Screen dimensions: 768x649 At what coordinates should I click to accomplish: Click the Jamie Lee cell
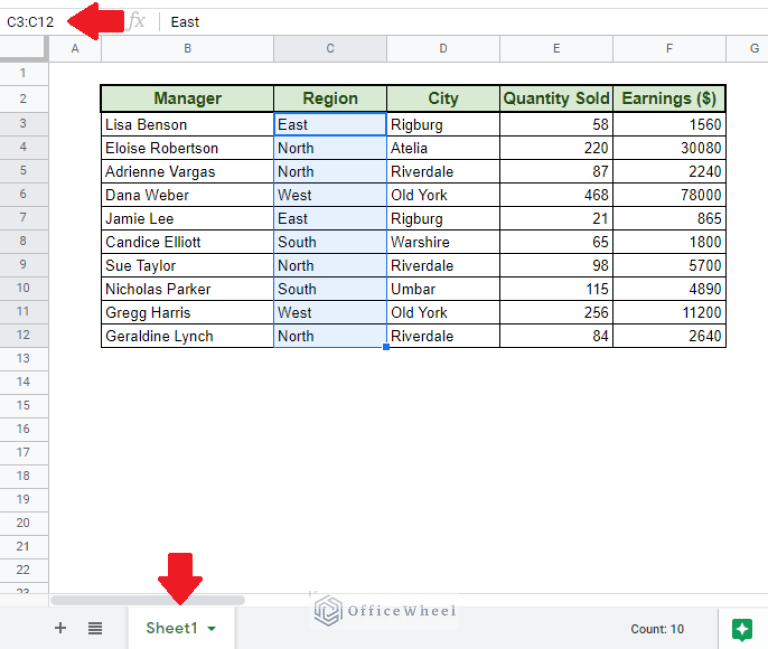pyautogui.click(x=188, y=218)
